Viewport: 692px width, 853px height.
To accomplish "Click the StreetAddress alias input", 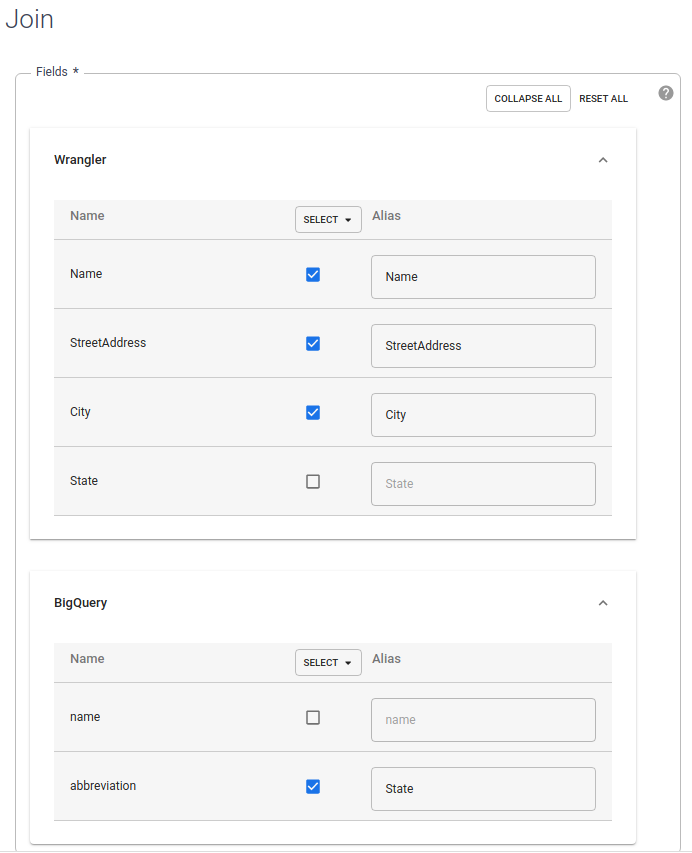I will (x=483, y=346).
